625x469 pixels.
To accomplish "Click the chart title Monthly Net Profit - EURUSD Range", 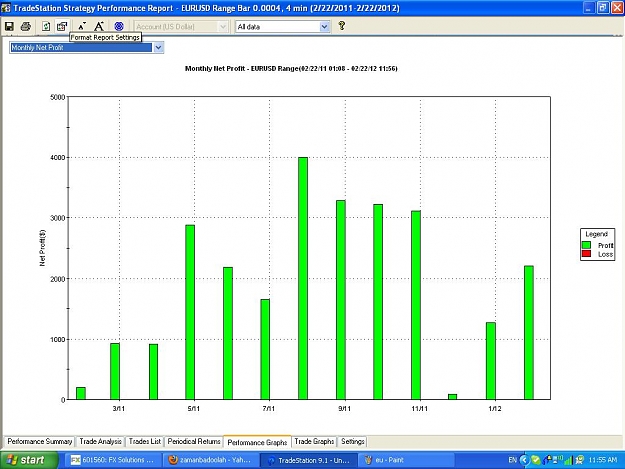I will tap(291, 69).
